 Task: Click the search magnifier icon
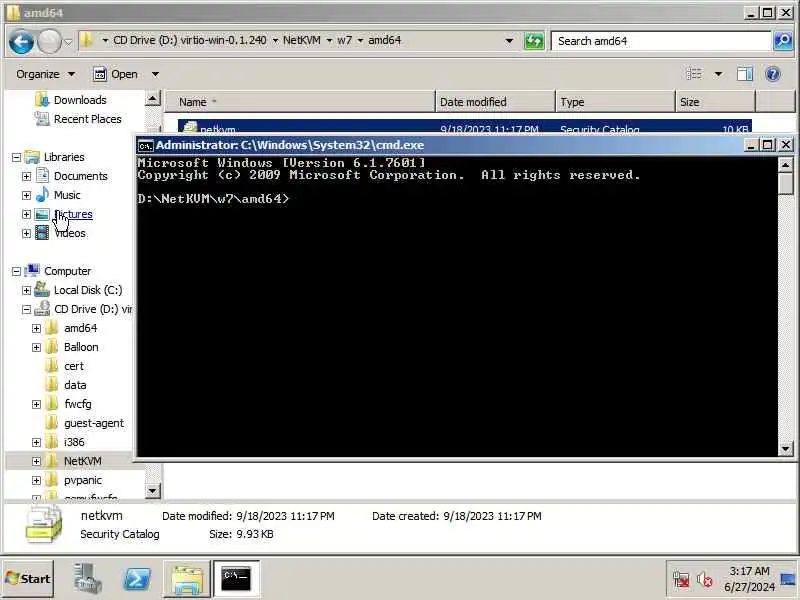coord(783,41)
